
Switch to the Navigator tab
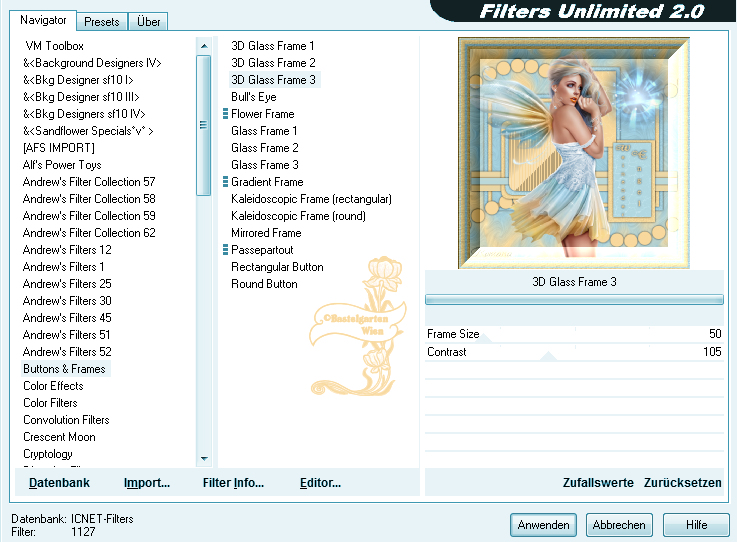43,20
